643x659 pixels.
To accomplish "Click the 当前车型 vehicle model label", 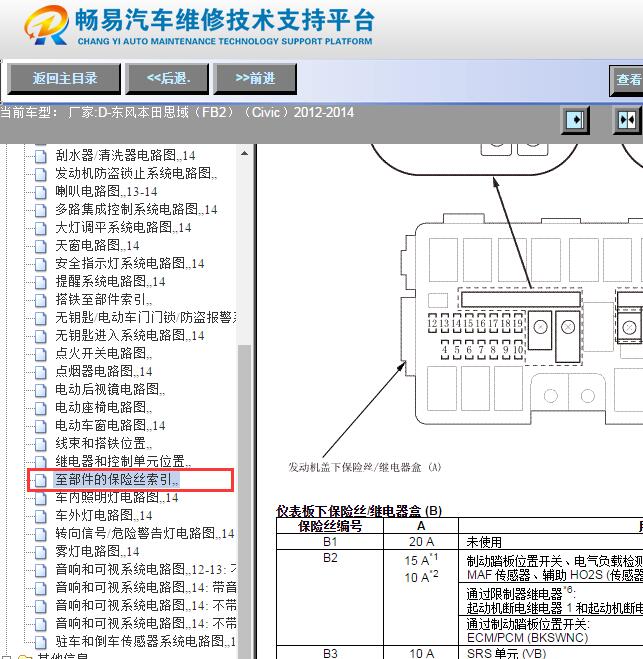I will 177,113.
